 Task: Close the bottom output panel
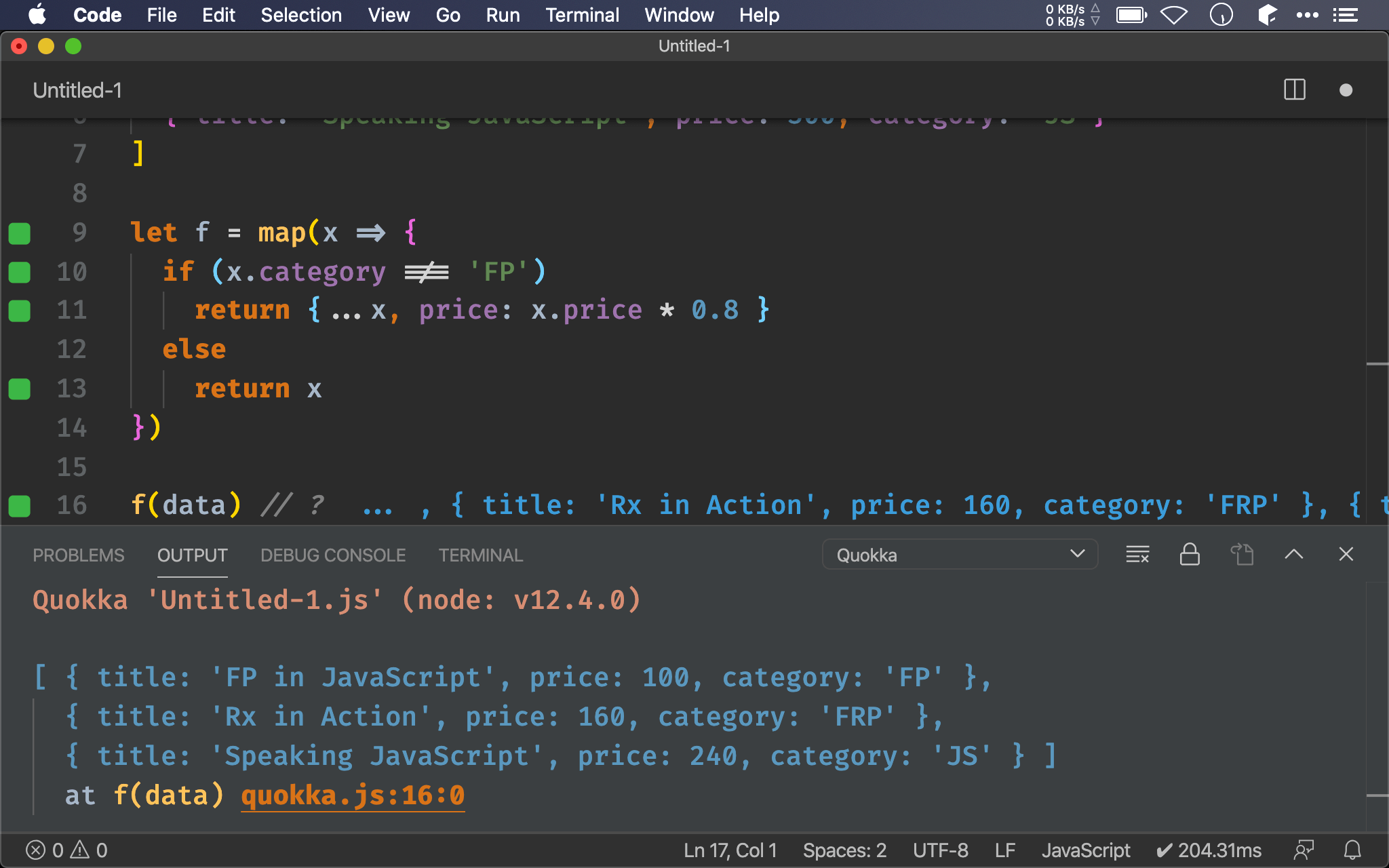1346,555
